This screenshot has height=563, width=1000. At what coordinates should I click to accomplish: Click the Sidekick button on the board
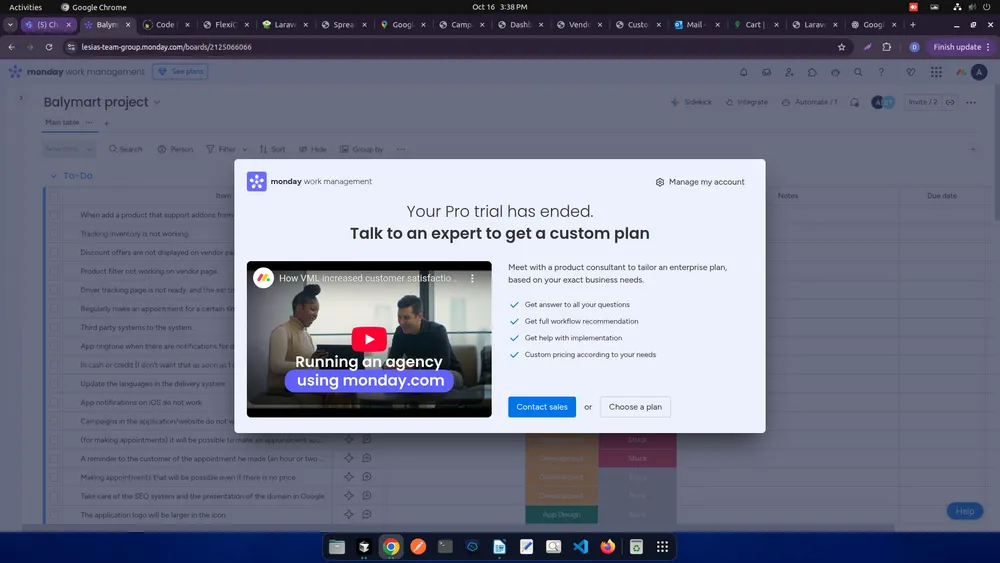coord(691,102)
